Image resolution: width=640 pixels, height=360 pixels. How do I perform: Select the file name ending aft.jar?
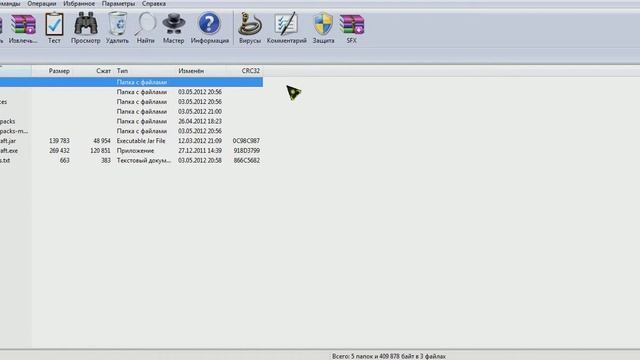click(8, 141)
